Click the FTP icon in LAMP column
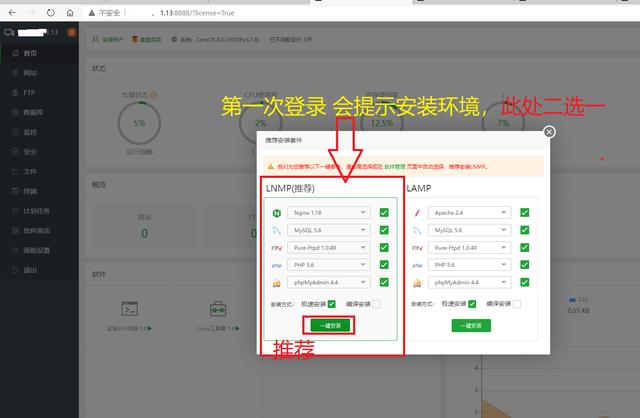The height and width of the screenshot is (418, 640). [417, 248]
